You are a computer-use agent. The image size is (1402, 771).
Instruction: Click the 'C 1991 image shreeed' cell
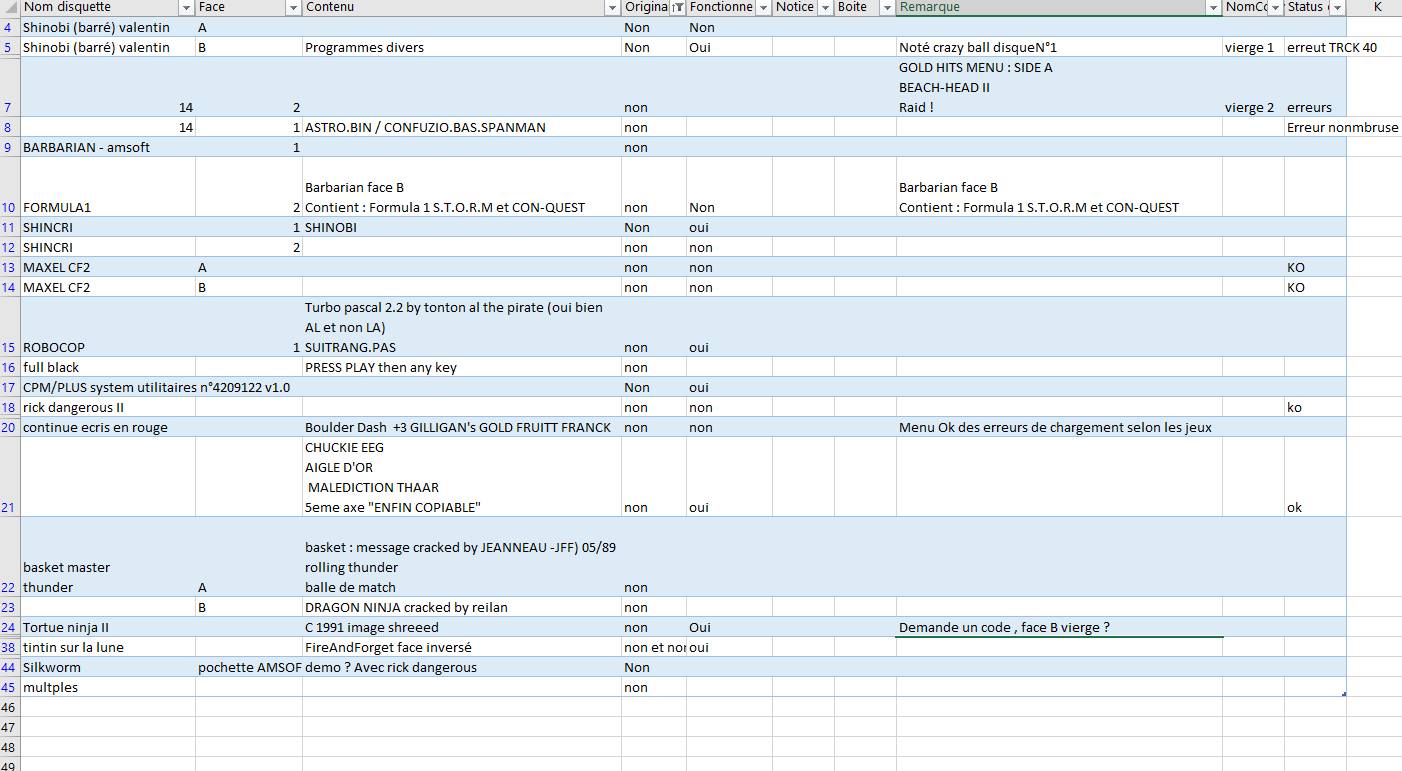pyautogui.click(x=462, y=627)
